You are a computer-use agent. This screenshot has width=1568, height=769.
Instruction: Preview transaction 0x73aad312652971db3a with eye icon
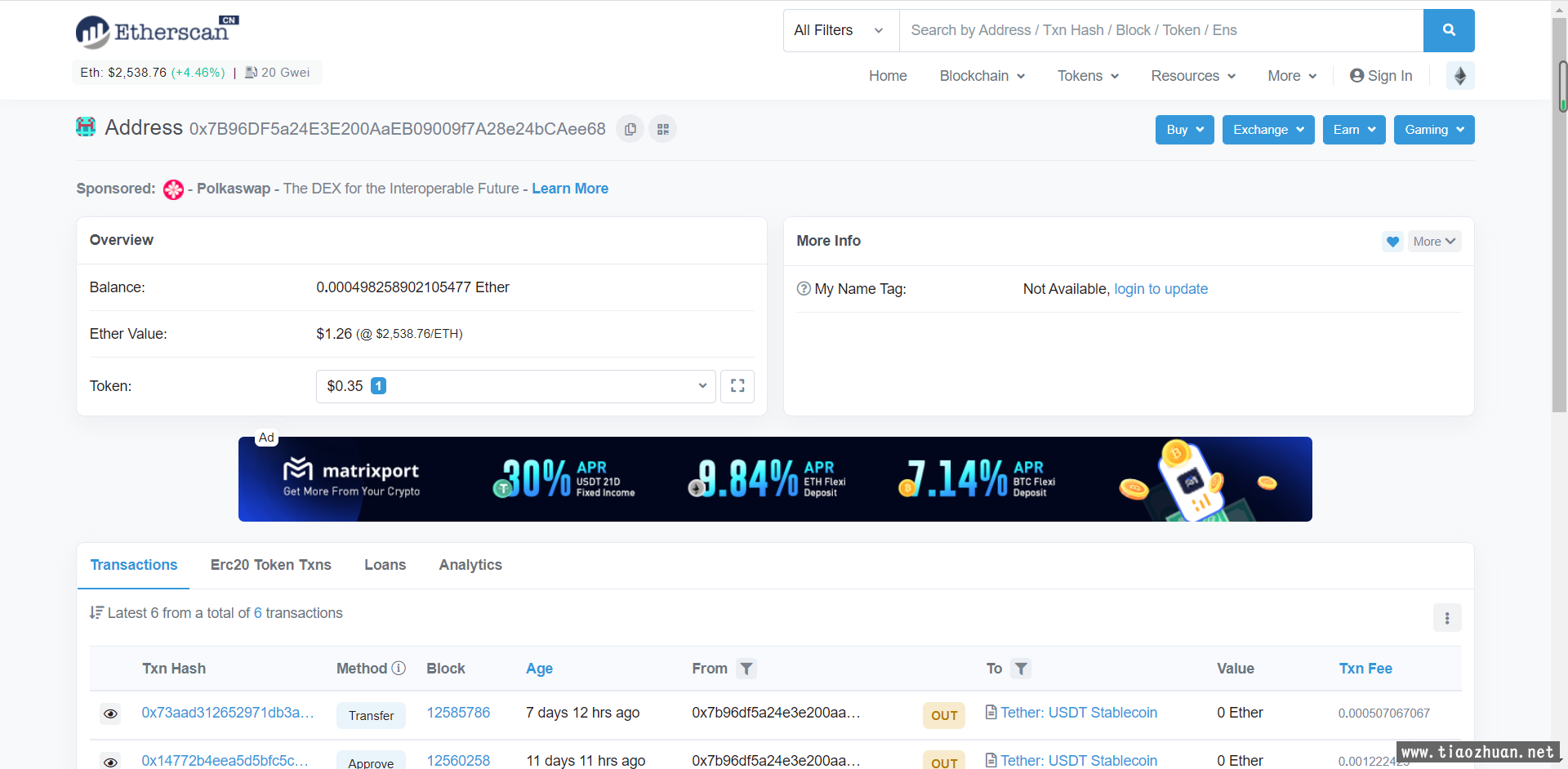pyautogui.click(x=110, y=714)
